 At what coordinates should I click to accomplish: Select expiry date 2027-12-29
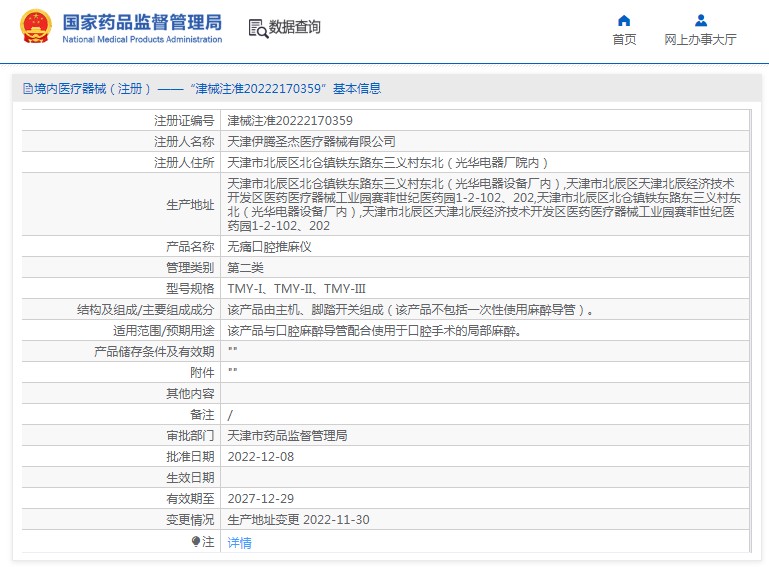tap(260, 499)
